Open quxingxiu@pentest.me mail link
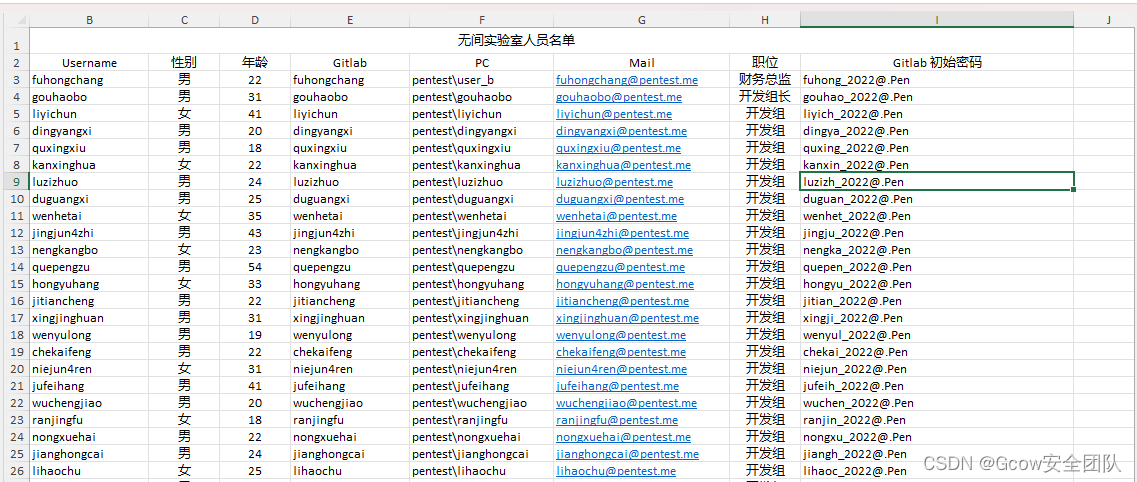 619,149
